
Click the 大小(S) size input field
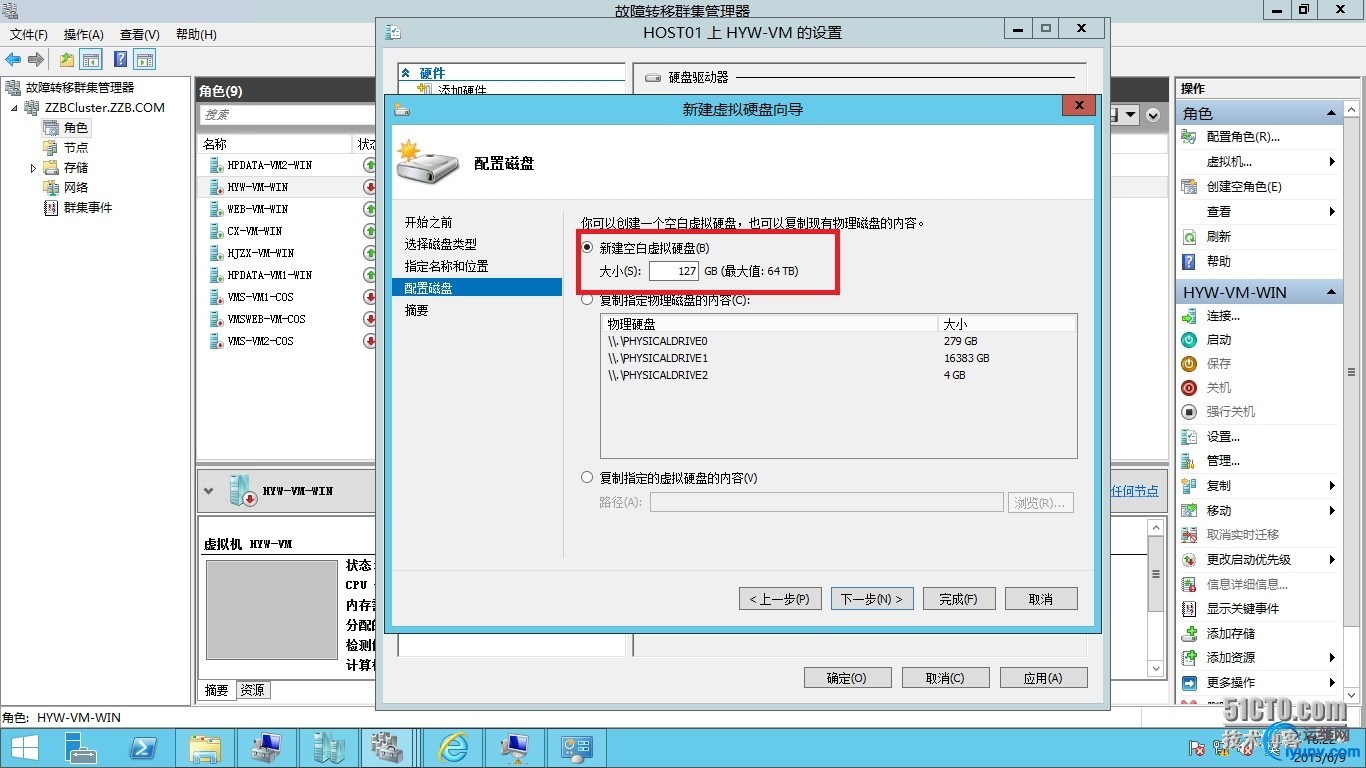tap(674, 271)
